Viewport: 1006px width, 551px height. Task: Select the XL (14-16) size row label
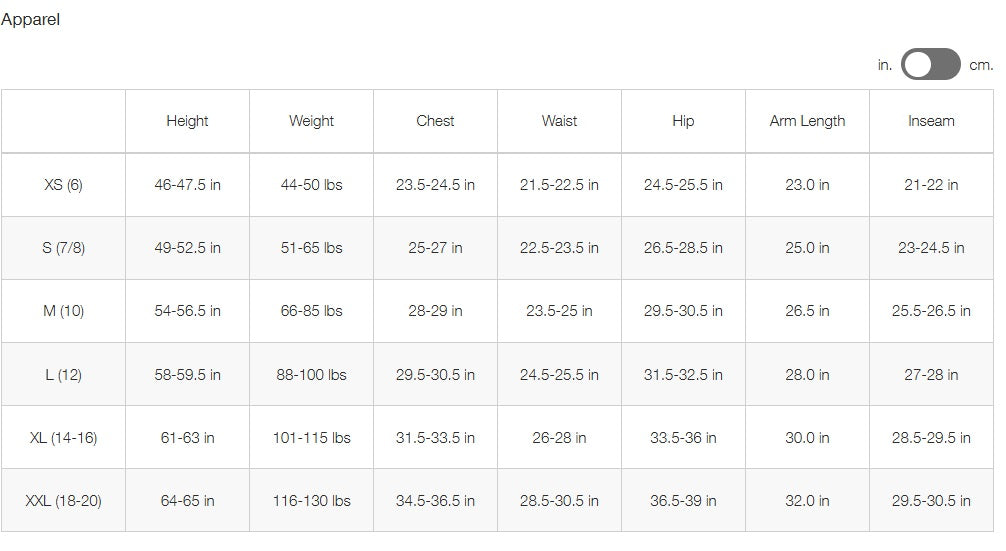[x=63, y=437]
